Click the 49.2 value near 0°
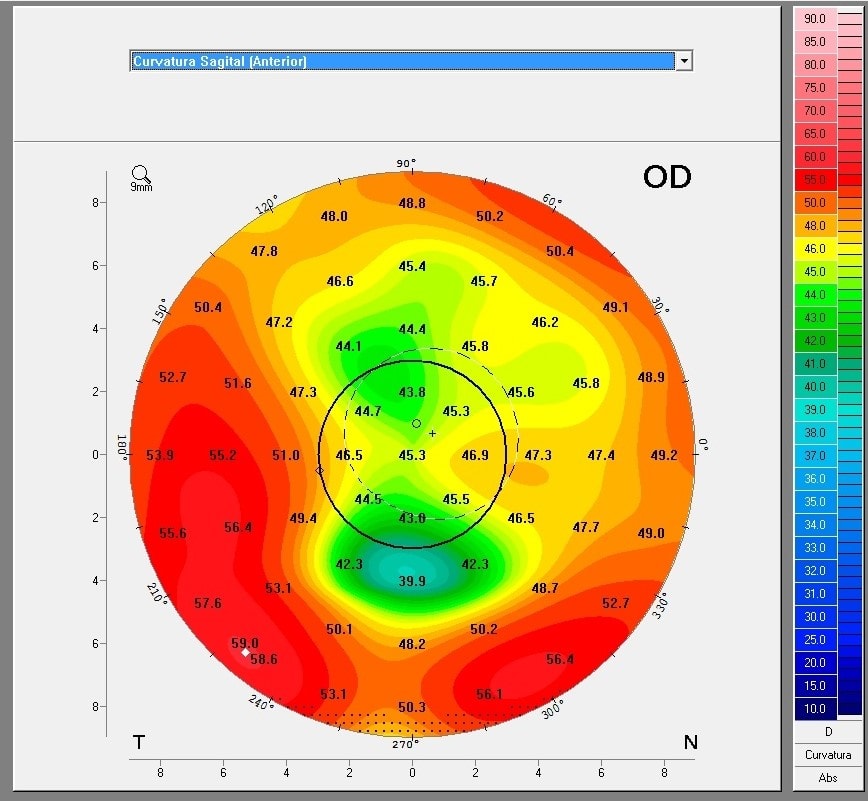868x801 pixels. tap(664, 455)
